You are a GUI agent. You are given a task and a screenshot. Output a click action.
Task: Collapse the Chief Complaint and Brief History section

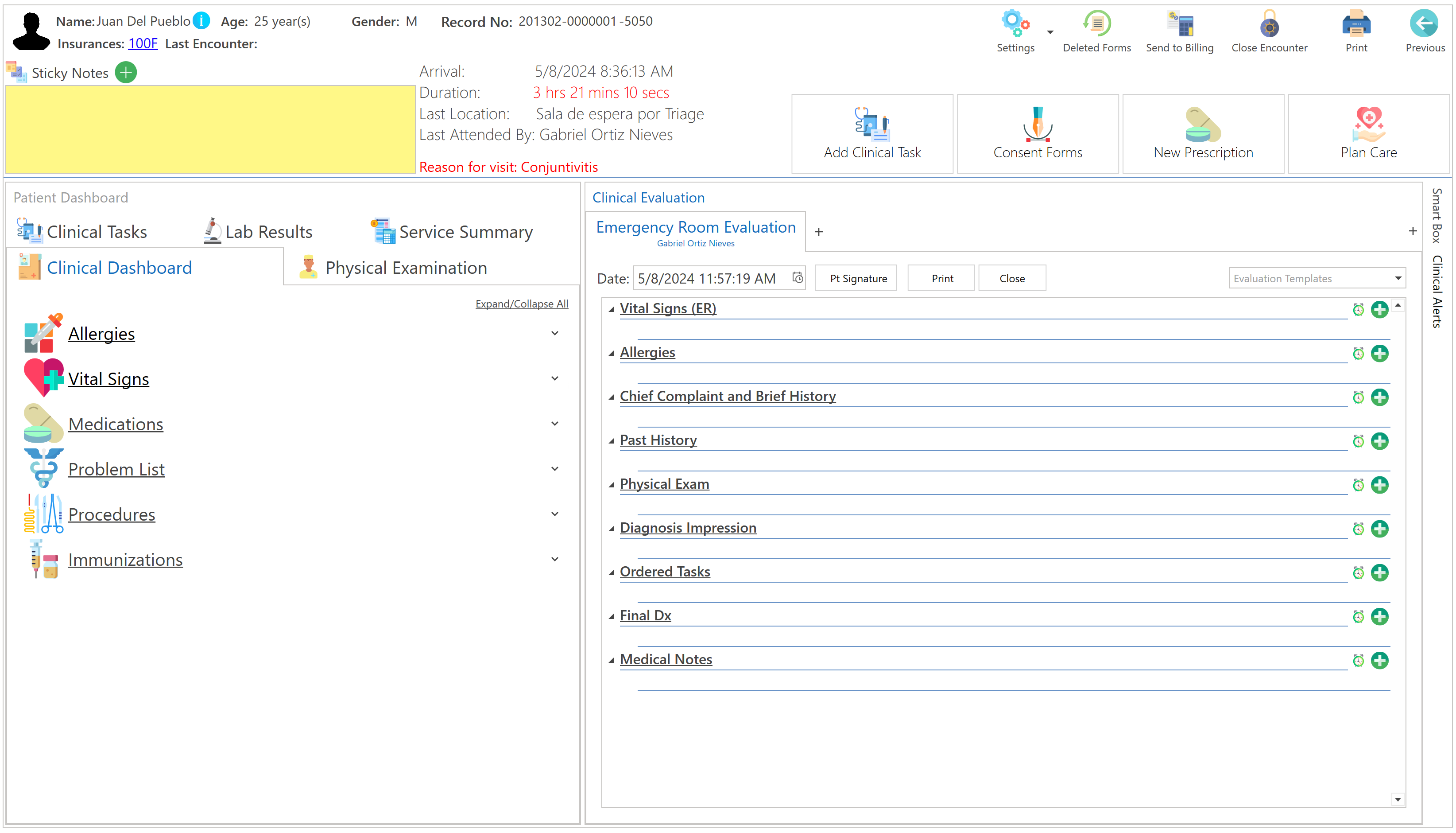[611, 397]
